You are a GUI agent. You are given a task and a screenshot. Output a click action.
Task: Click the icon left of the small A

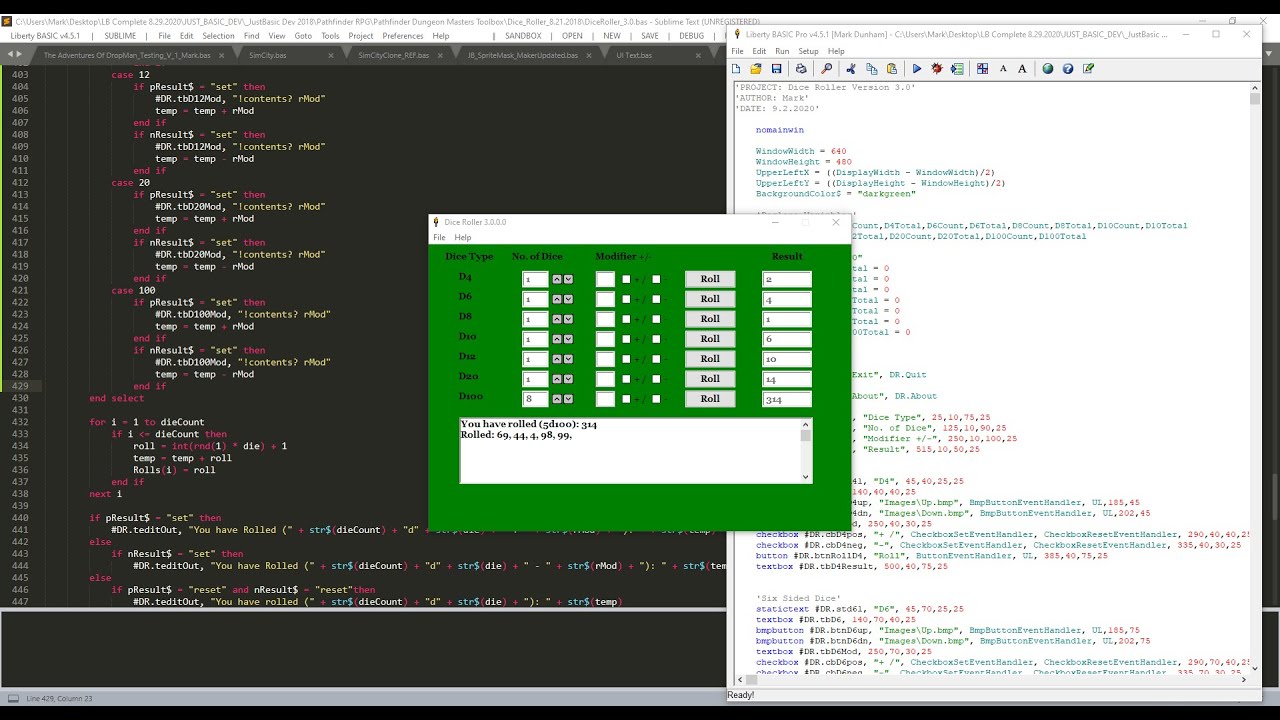point(982,69)
